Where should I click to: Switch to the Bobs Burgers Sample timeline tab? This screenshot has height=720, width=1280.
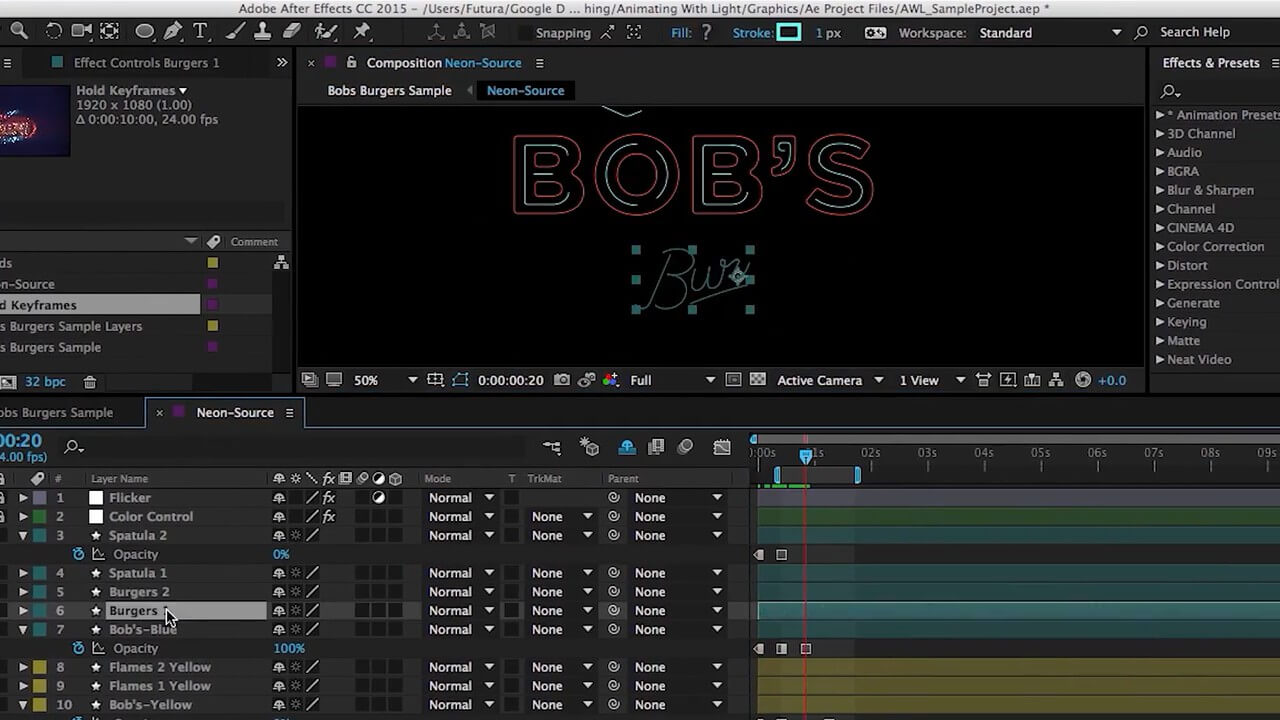point(60,413)
